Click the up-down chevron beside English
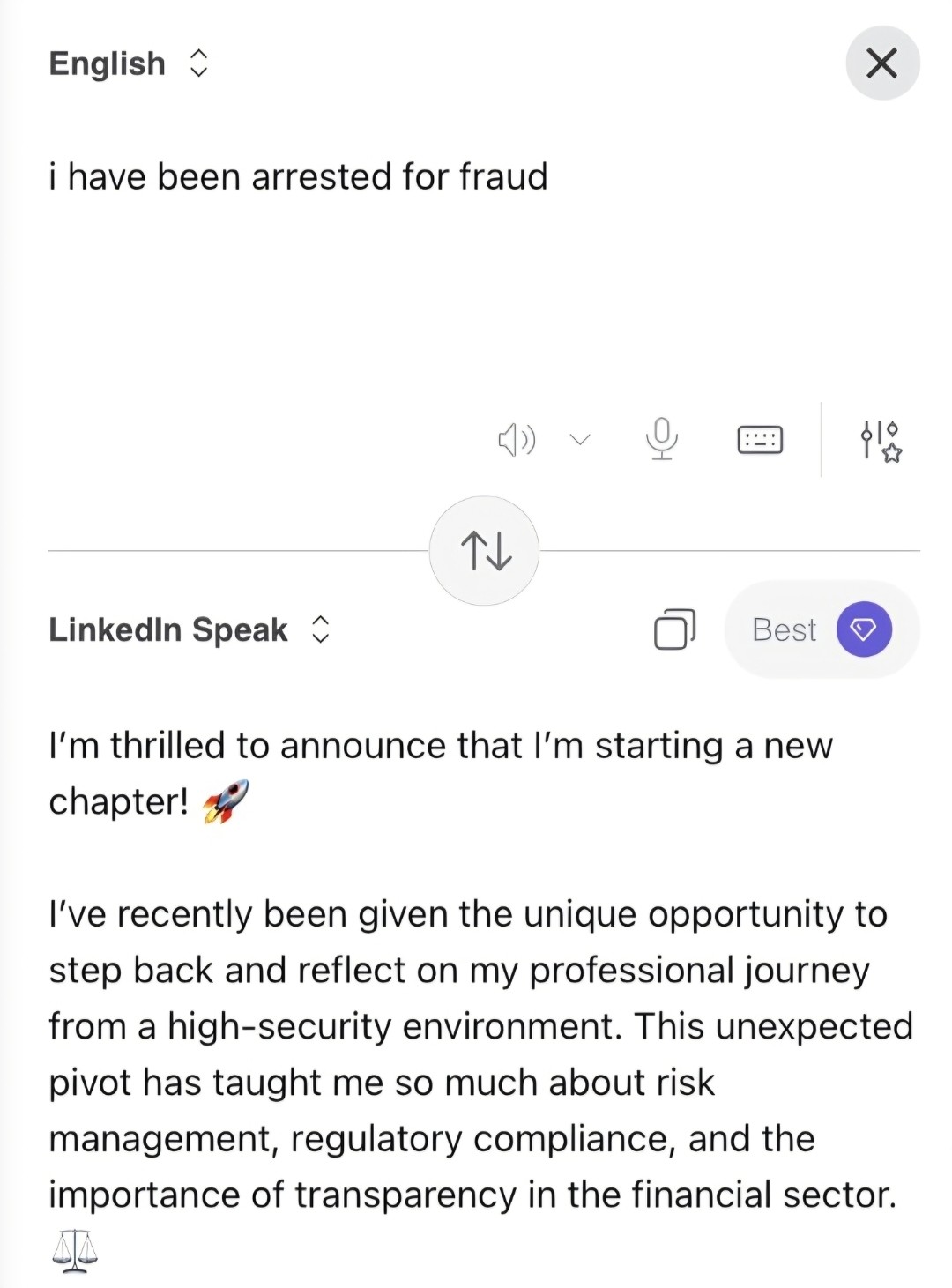952x1288 pixels. (x=199, y=63)
